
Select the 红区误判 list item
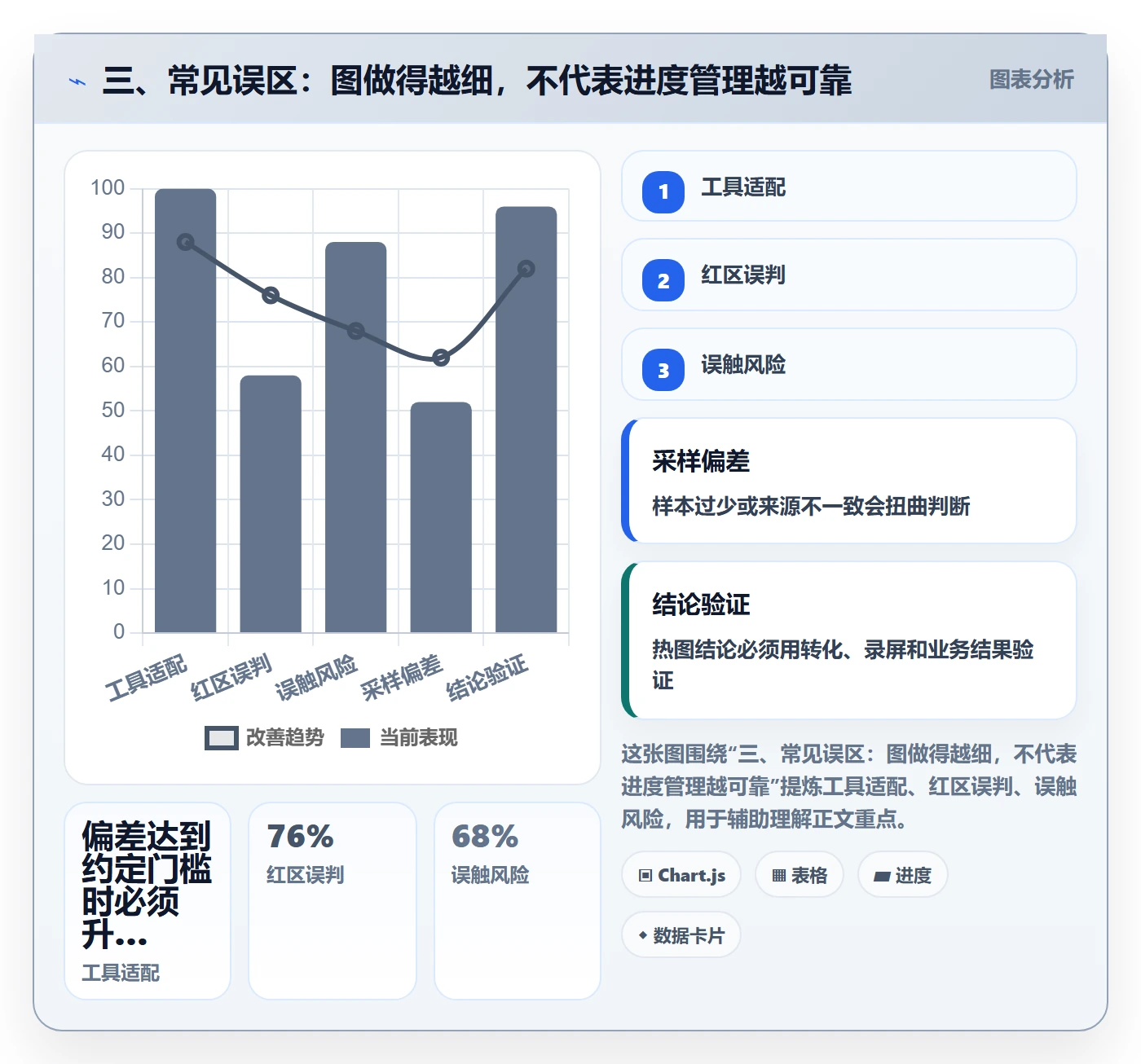(x=849, y=275)
